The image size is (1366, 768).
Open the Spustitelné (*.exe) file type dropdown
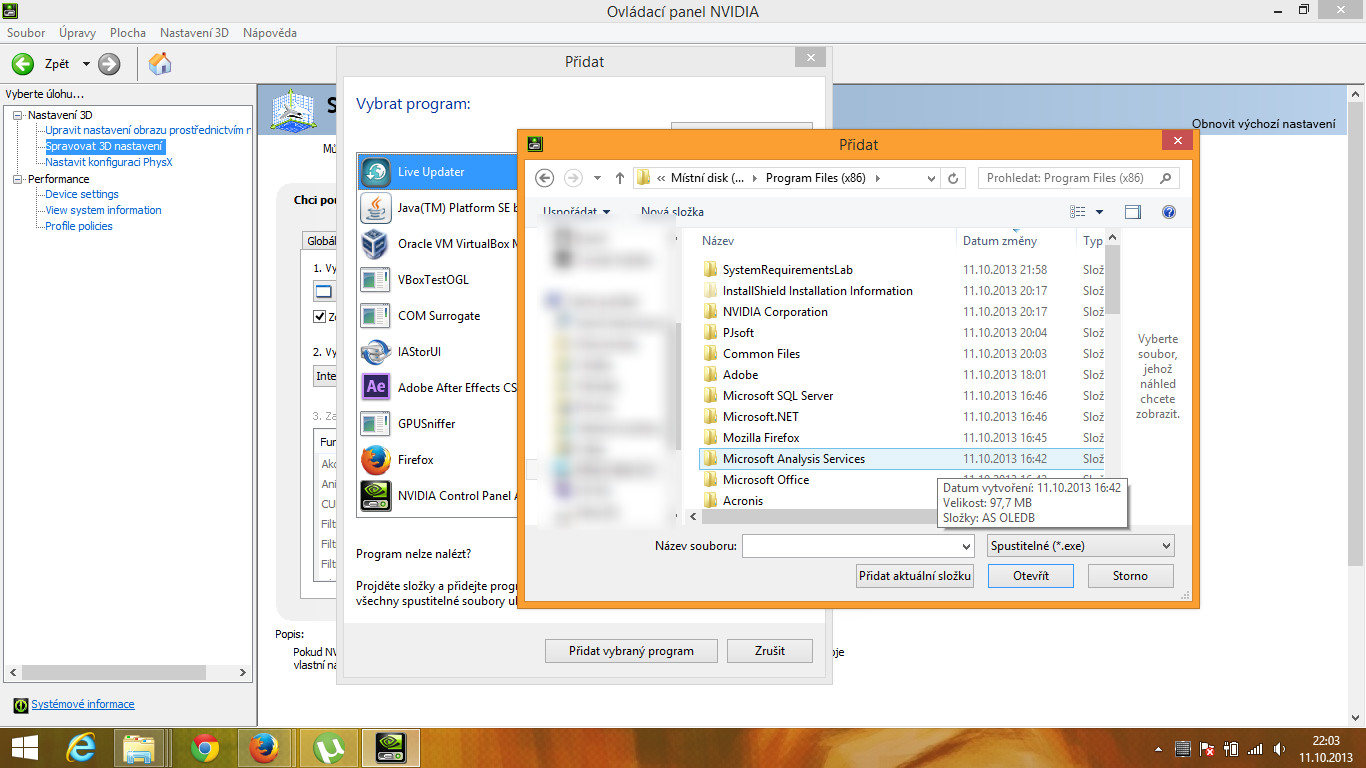pyautogui.click(x=1080, y=546)
